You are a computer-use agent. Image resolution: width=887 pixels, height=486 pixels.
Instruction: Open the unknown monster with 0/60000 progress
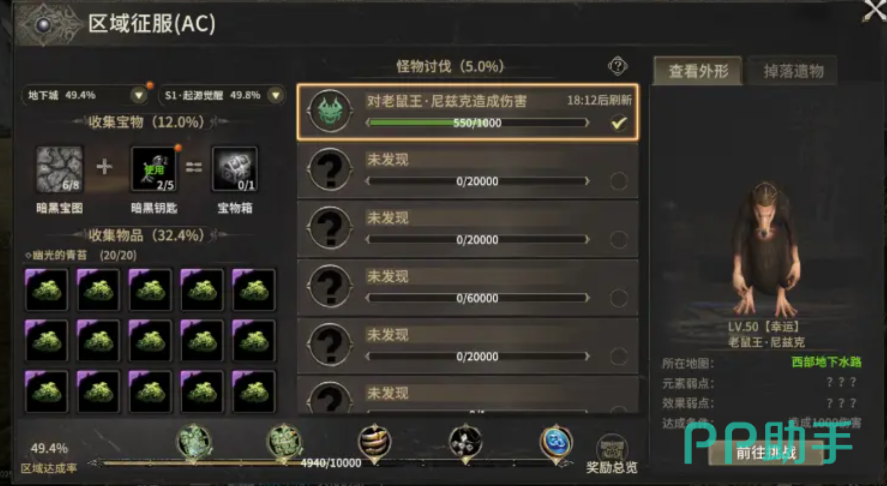coord(467,287)
